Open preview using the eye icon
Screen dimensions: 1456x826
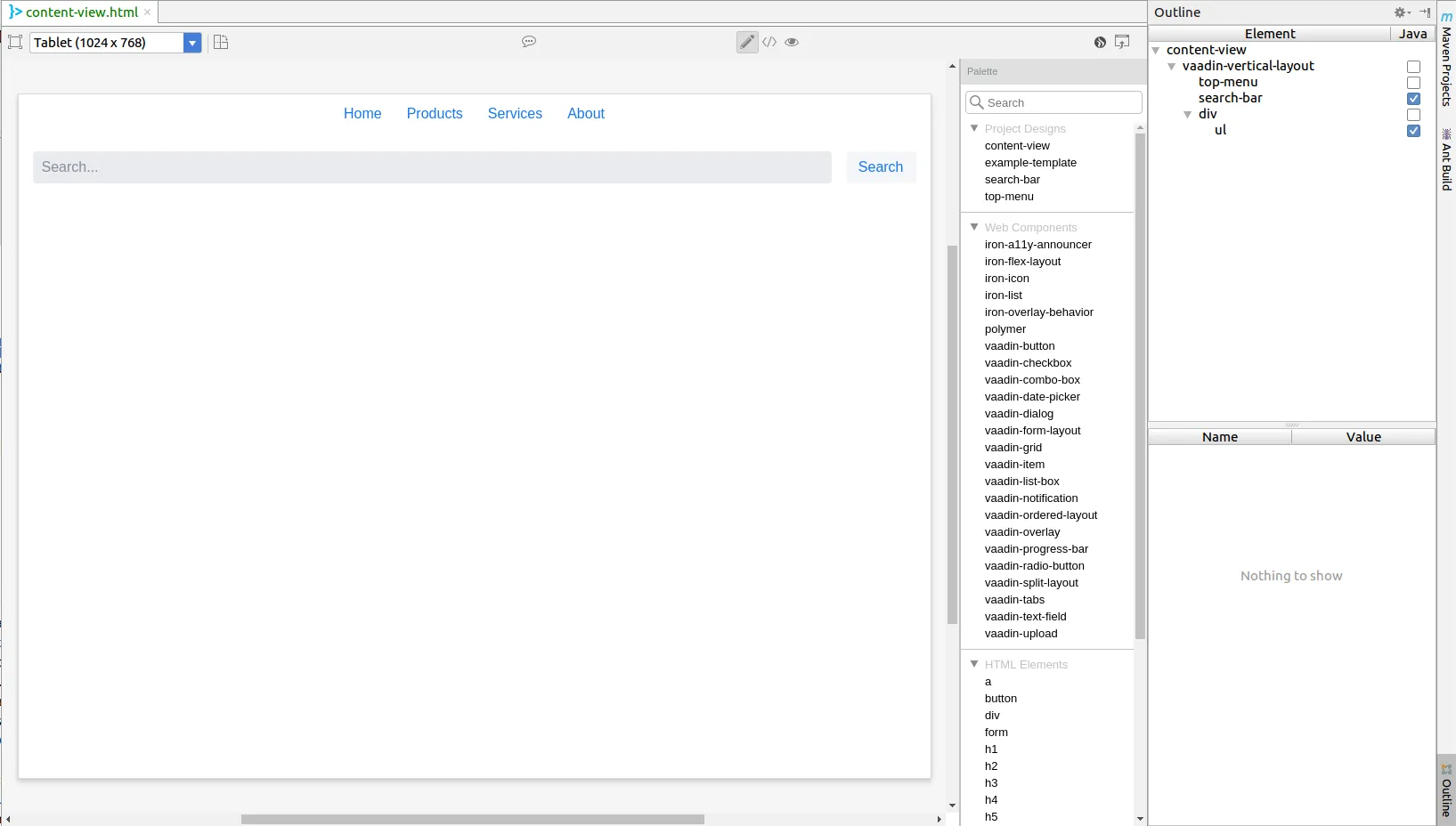pos(791,42)
